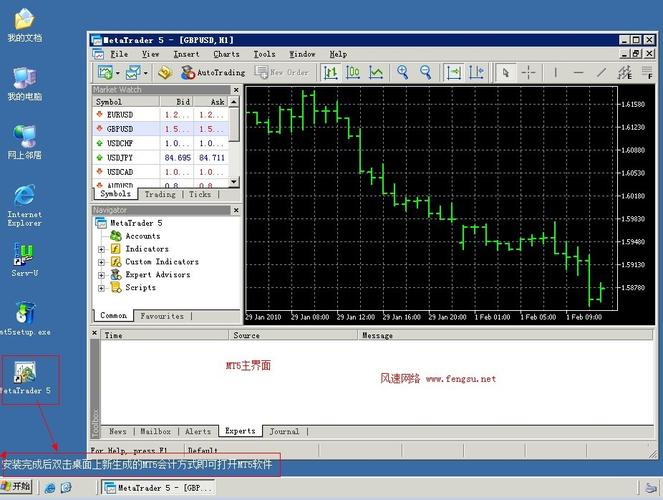Switch chart to line chart mode

click(375, 73)
